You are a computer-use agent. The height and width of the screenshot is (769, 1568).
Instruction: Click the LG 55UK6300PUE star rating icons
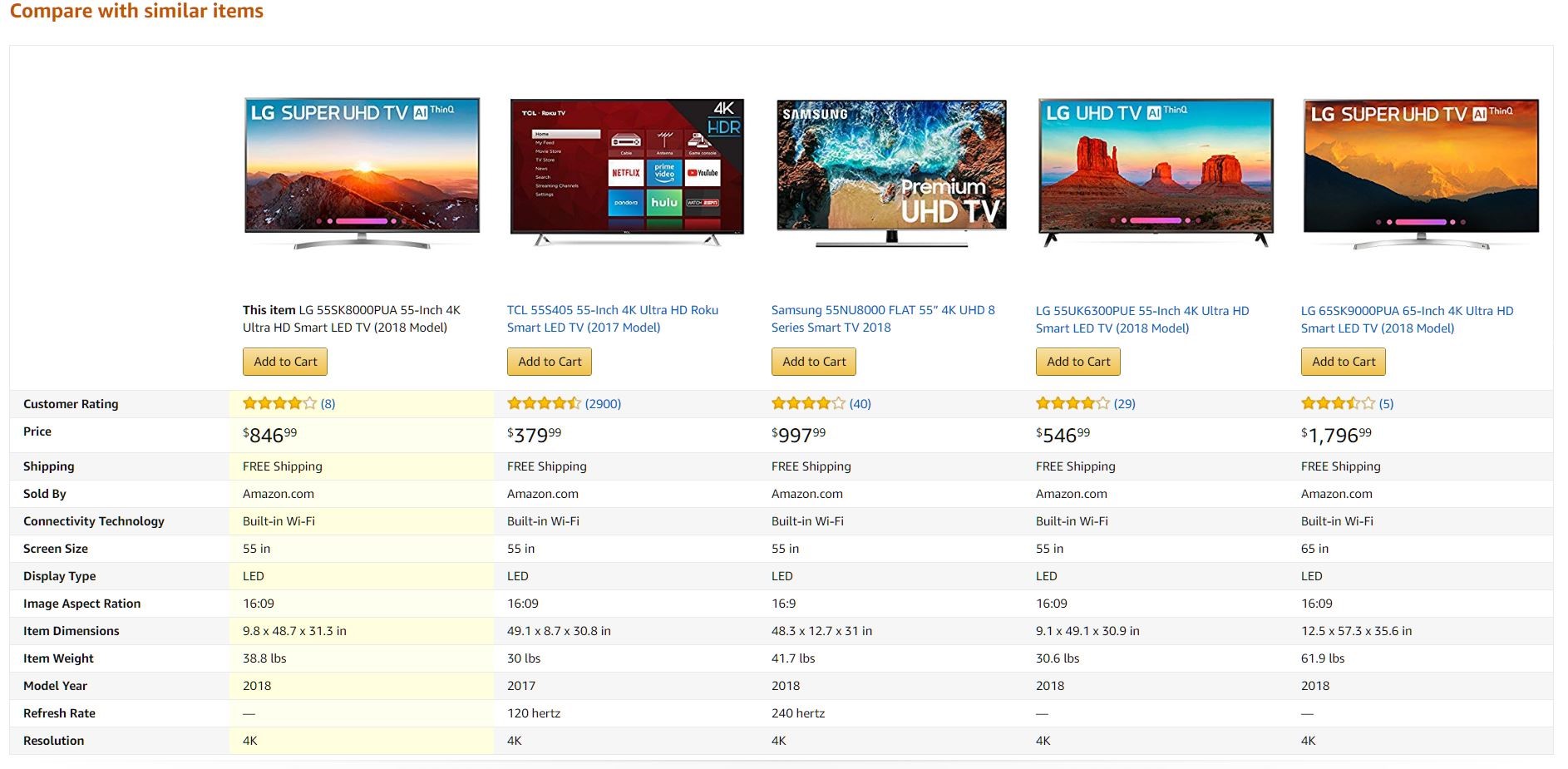(x=1072, y=403)
